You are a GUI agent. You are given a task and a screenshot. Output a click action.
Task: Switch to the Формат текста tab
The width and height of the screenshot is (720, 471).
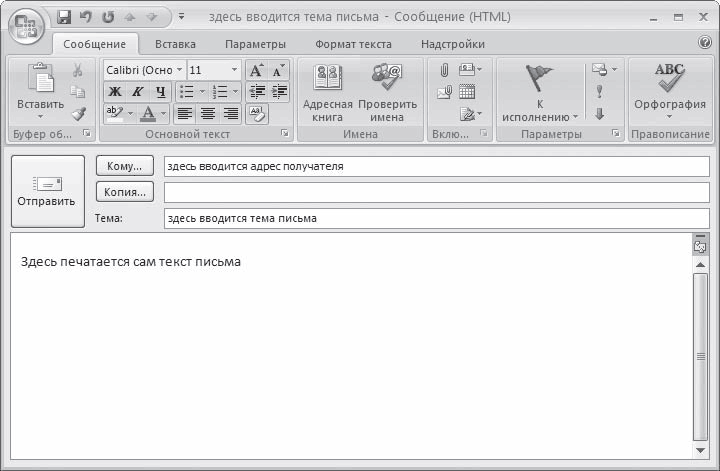[353, 44]
